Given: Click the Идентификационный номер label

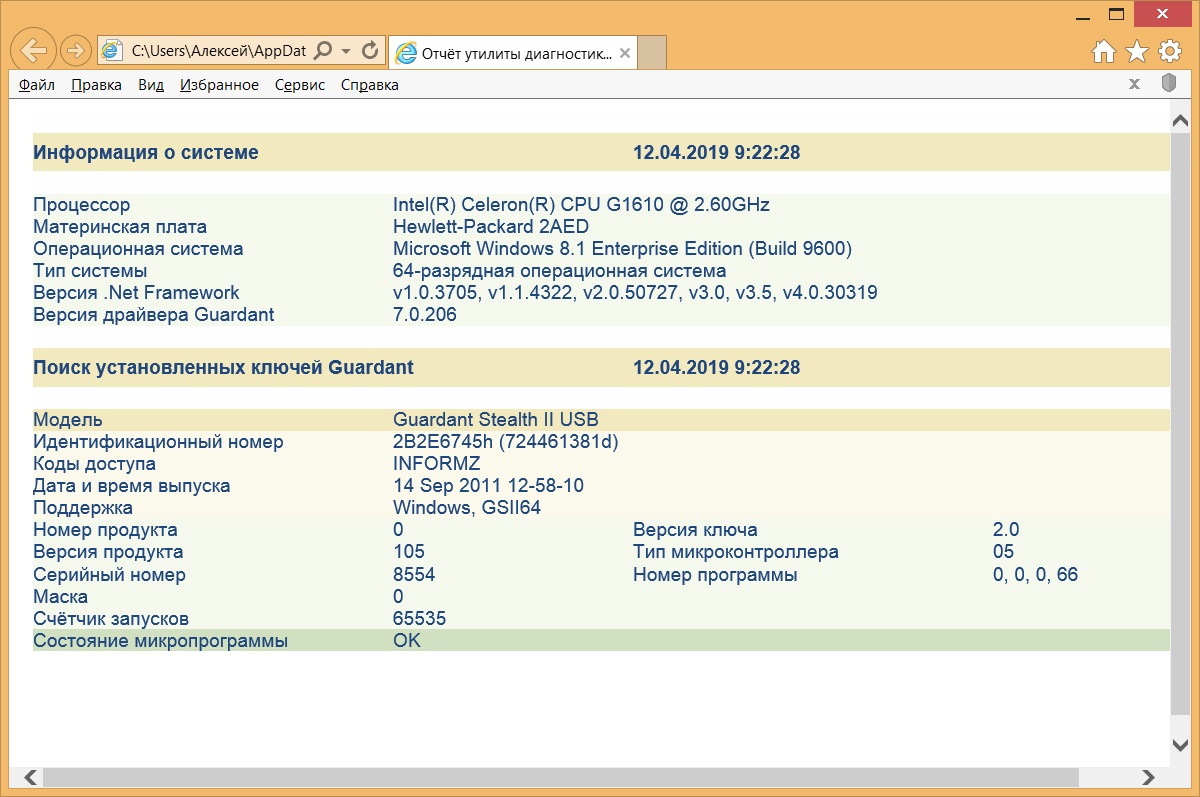Looking at the screenshot, I should coord(158,442).
